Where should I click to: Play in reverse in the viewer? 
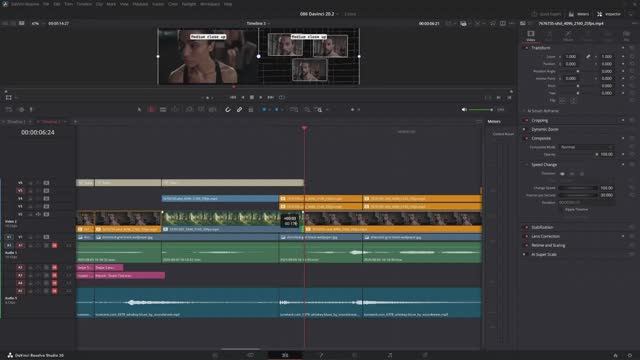(x=243, y=98)
